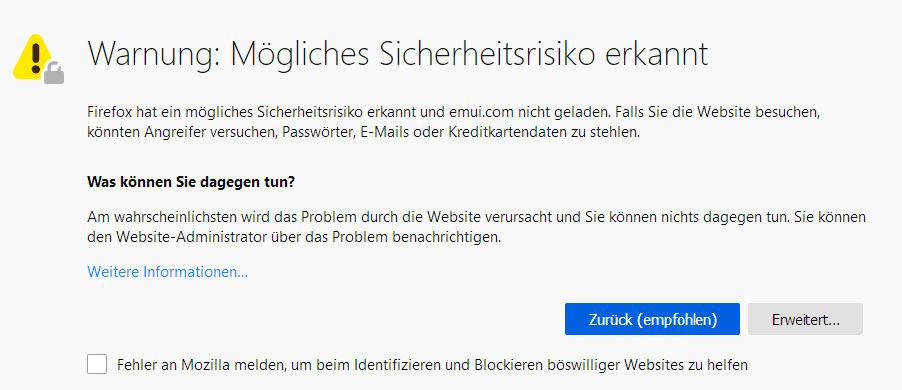Viewport: 902px width, 390px height.
Task: Click the checkbox label about reporting errors to Mozilla
Action: (x=433, y=365)
